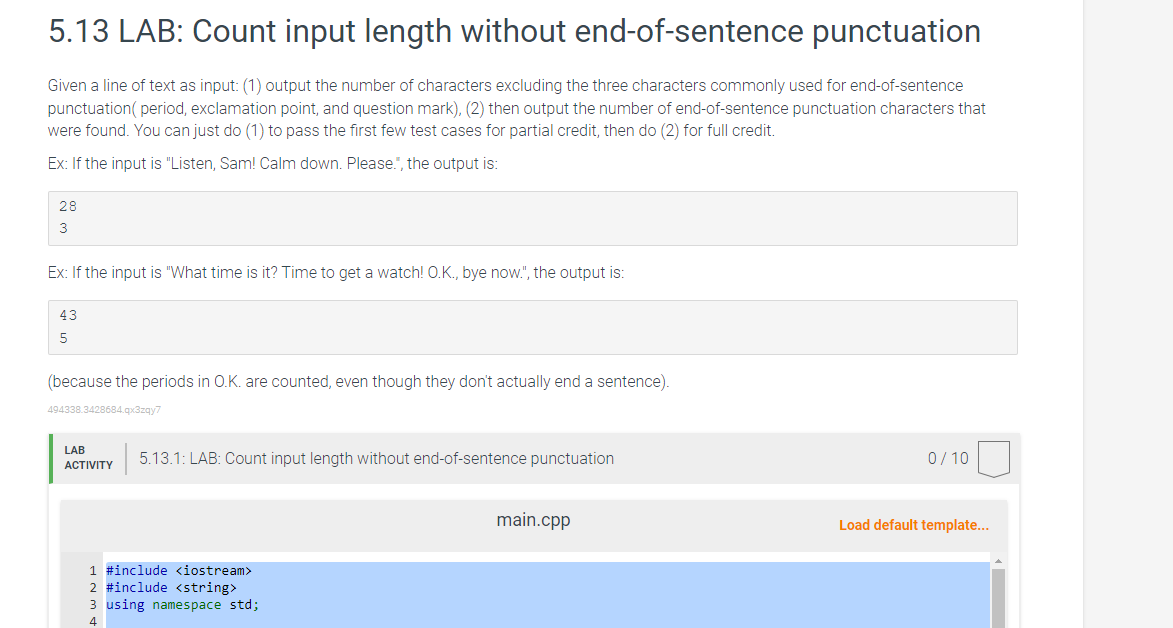Image resolution: width=1173 pixels, height=628 pixels.
Task: Select the first example output box showing '28'
Action: 532,218
